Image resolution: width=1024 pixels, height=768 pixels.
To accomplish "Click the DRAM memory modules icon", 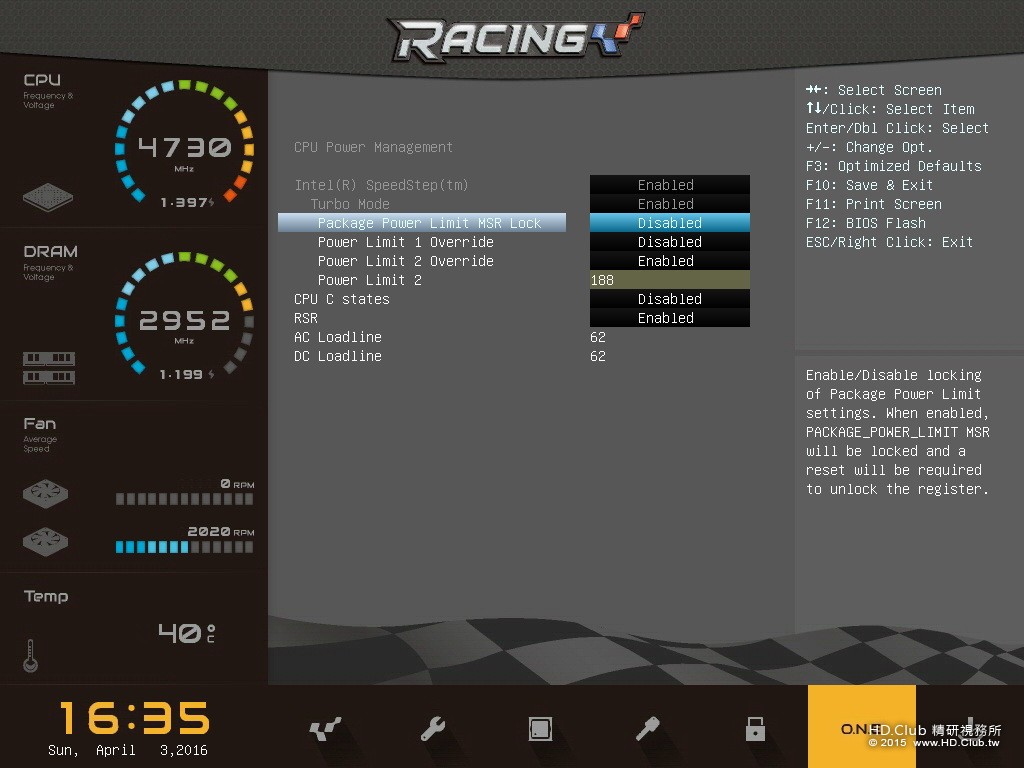I will click(x=49, y=368).
